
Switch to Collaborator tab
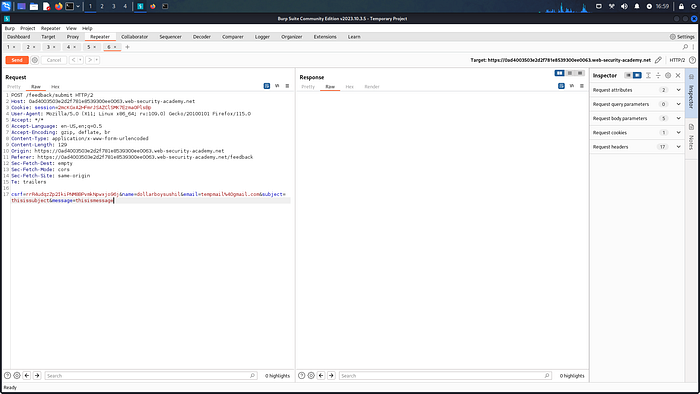134,37
